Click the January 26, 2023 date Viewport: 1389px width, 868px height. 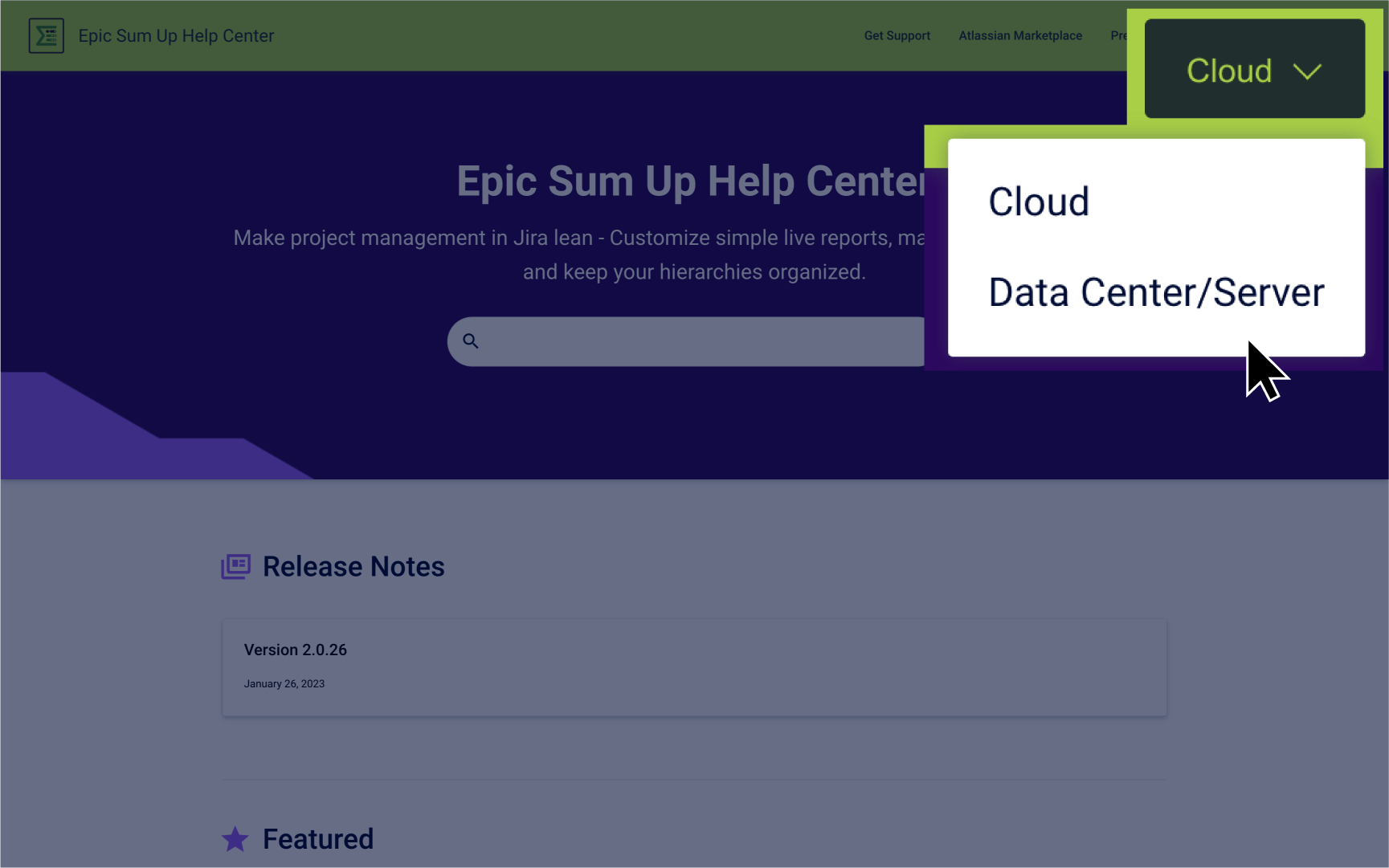tap(284, 684)
